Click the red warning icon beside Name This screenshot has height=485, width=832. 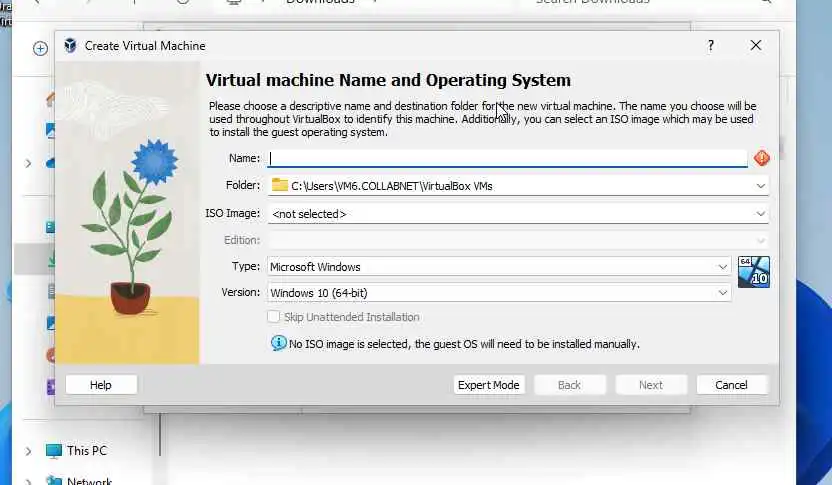(761, 158)
